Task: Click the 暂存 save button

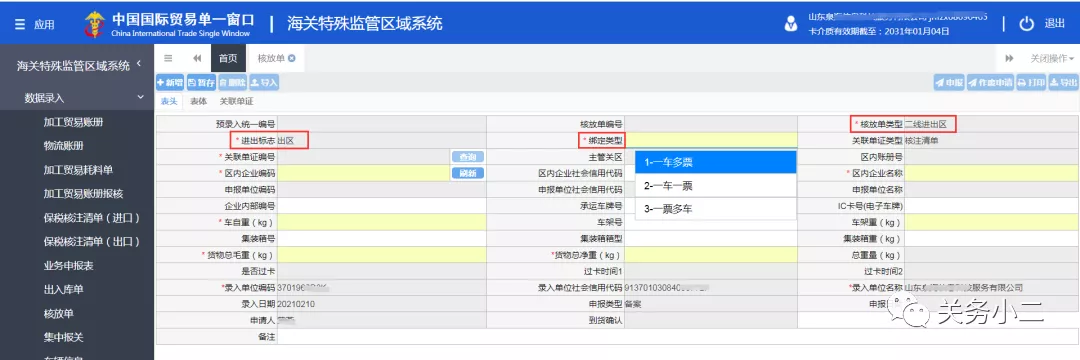Action: [201, 83]
